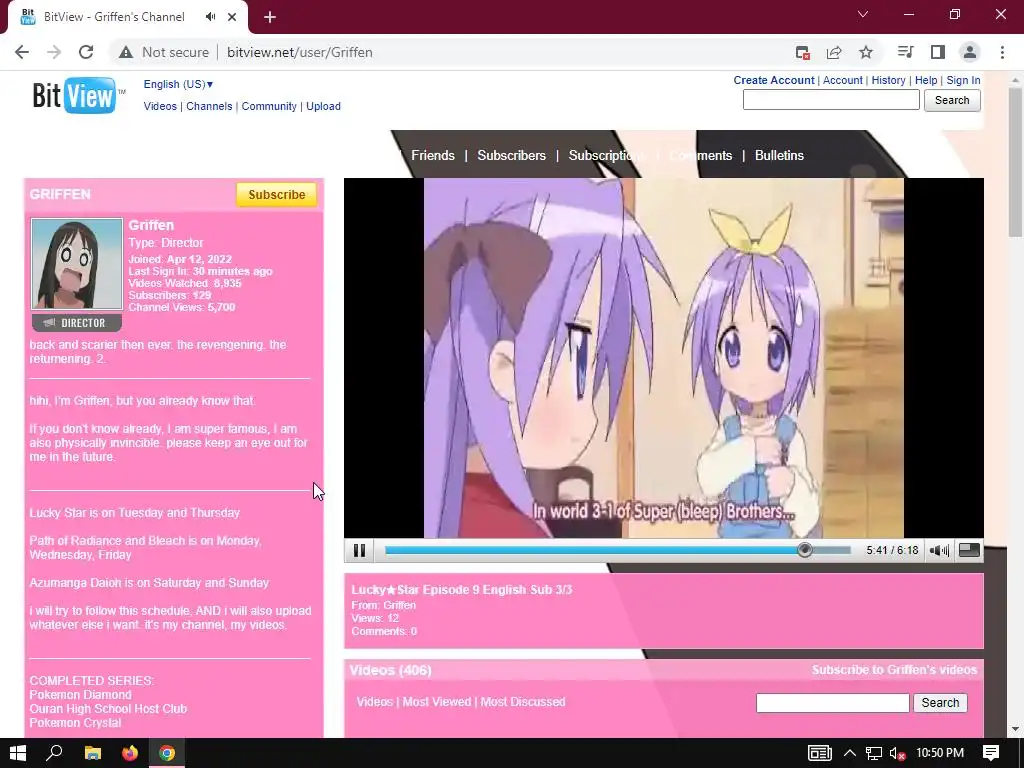Viewport: 1024px width, 768px height.
Task: Click the share page icon in address bar
Action: pos(834,52)
